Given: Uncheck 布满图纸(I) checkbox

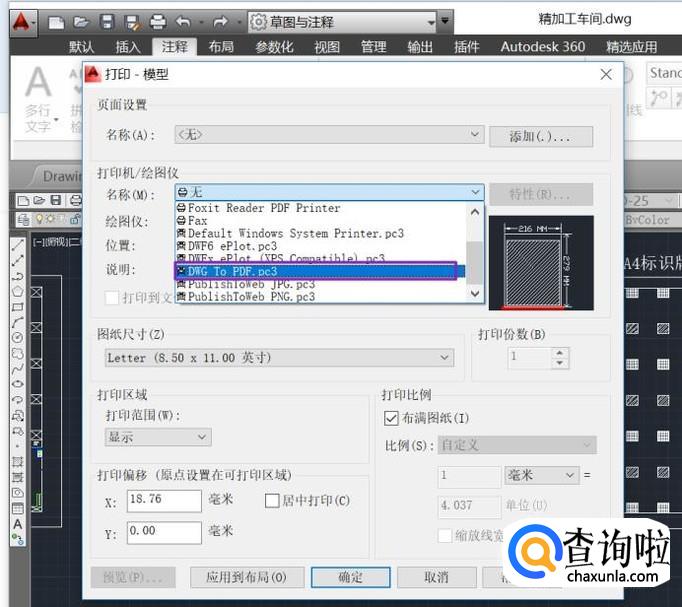Looking at the screenshot, I should coord(391,418).
